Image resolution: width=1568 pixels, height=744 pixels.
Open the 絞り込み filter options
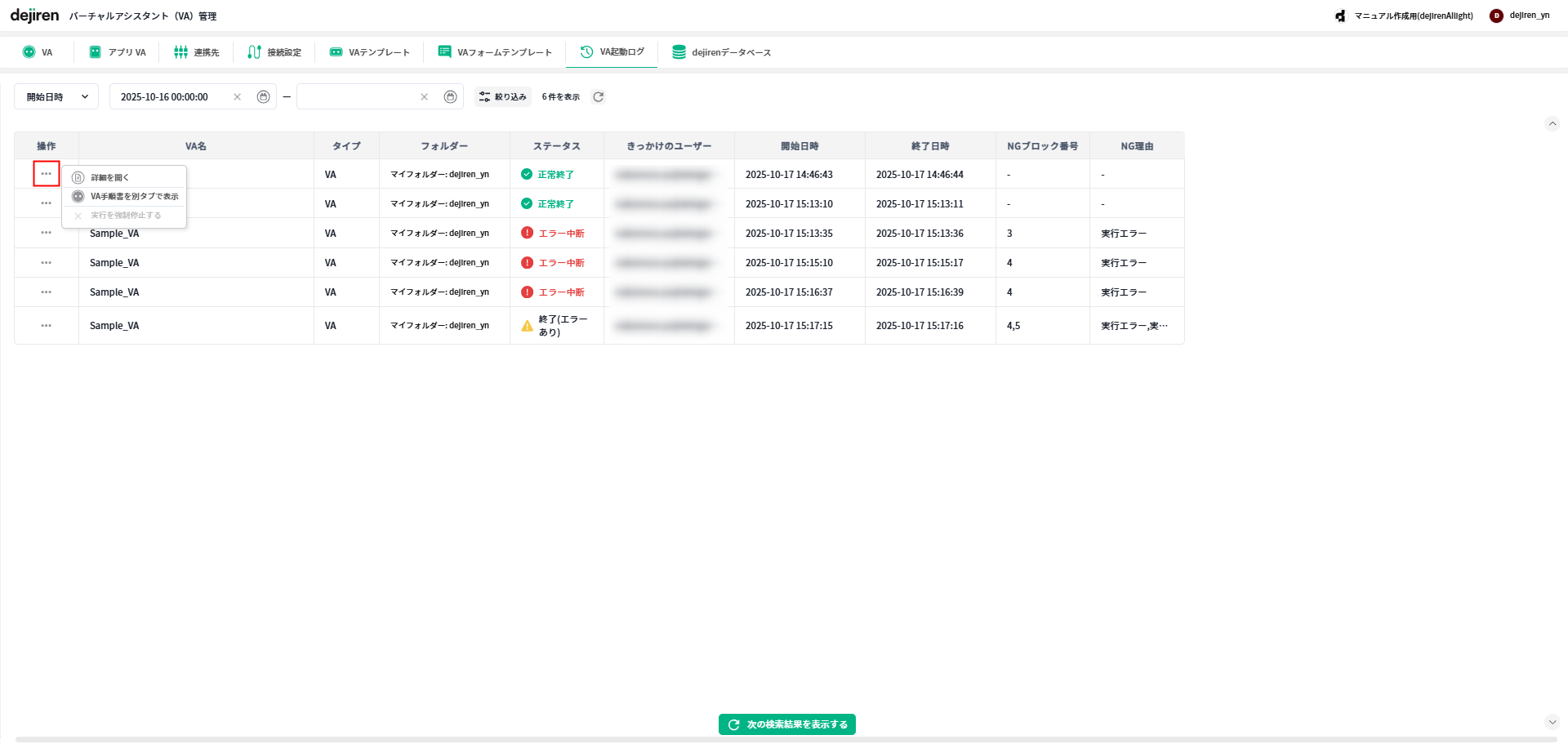pos(503,97)
